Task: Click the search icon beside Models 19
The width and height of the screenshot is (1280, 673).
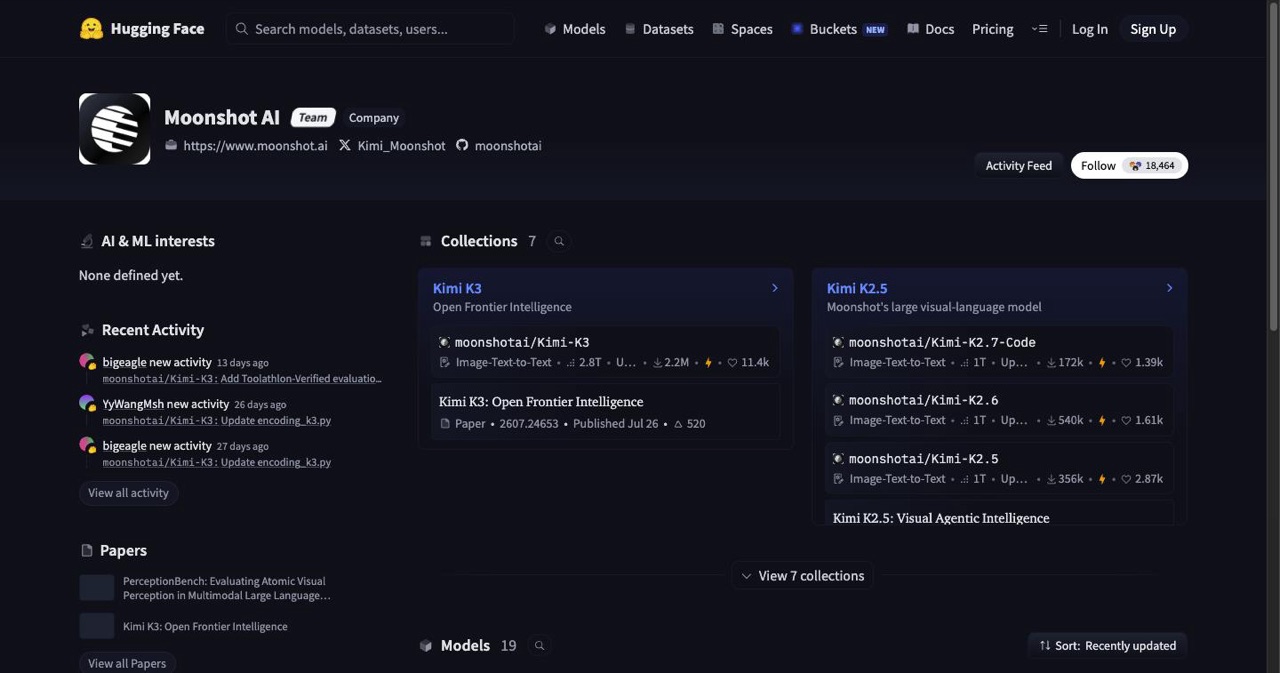Action: 539,646
